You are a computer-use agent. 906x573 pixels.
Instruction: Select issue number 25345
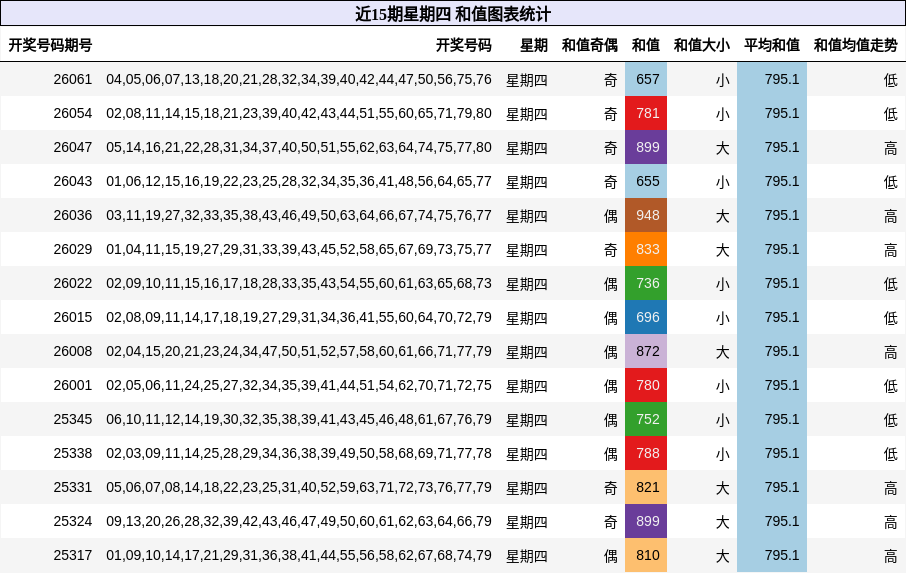click(x=73, y=419)
